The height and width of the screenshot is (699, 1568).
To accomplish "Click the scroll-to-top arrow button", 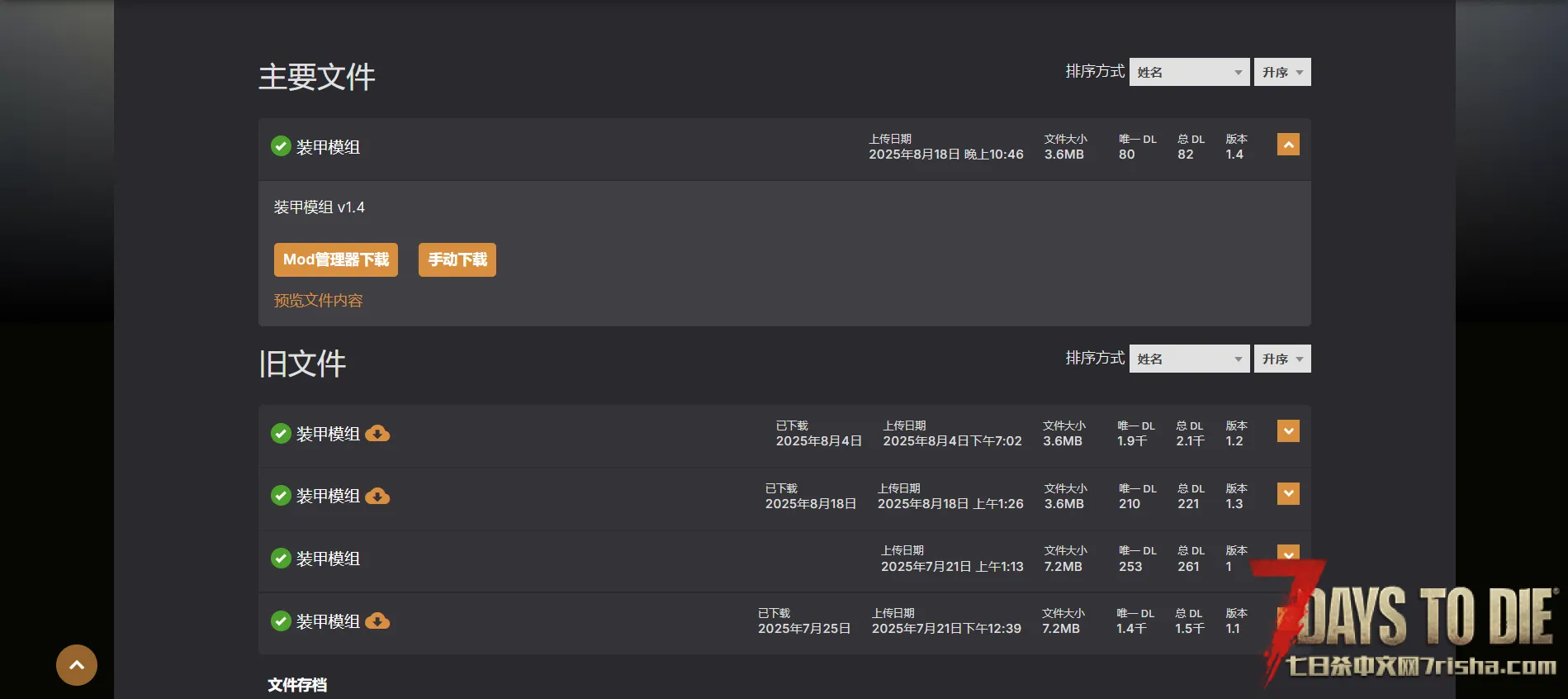I will [x=77, y=665].
